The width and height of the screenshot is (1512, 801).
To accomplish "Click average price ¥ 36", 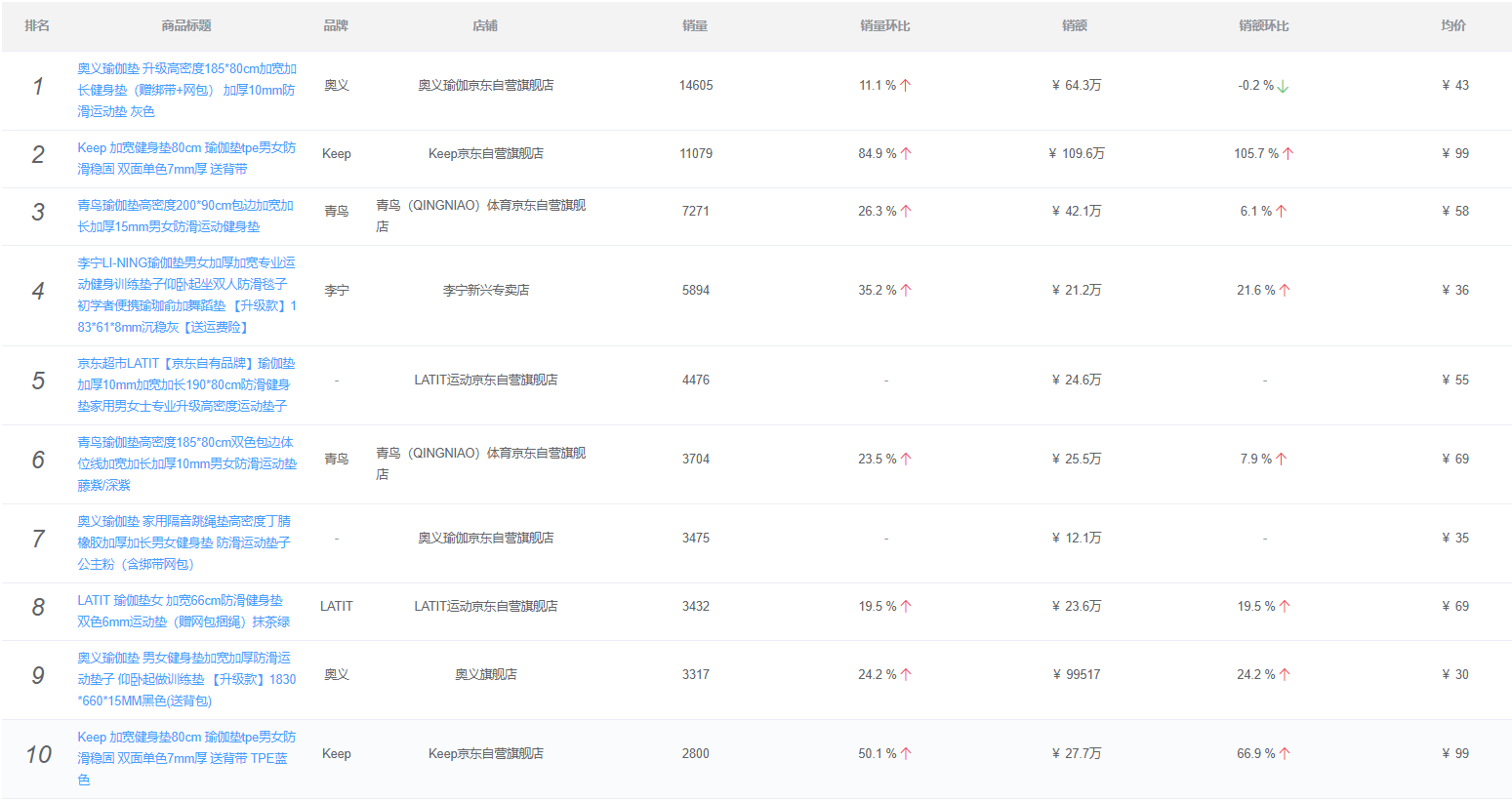I will pyautogui.click(x=1455, y=291).
